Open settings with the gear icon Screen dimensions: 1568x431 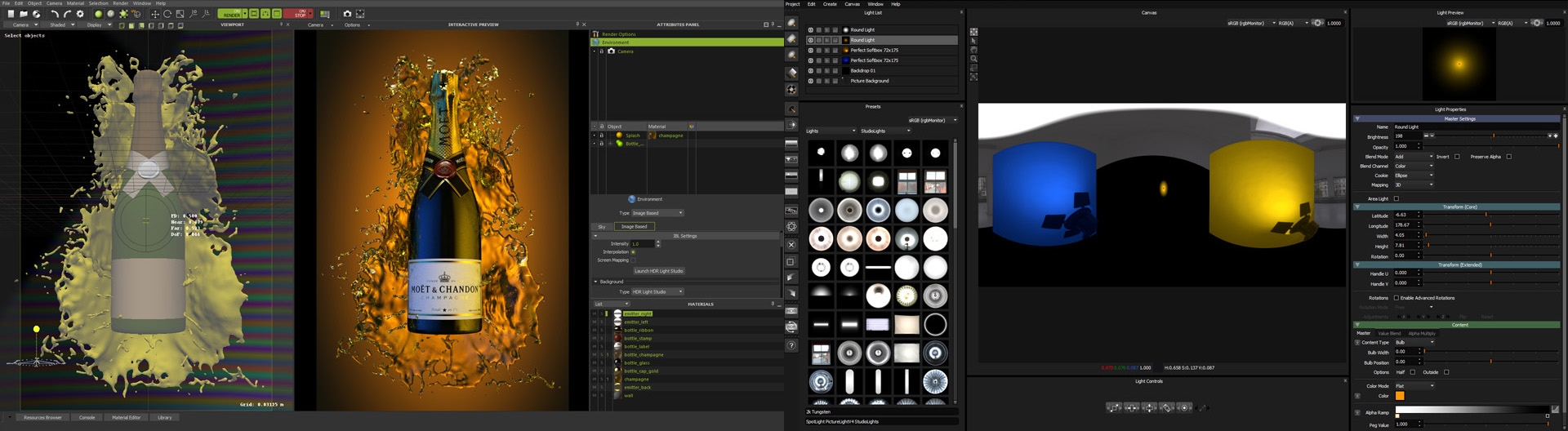click(x=80, y=14)
